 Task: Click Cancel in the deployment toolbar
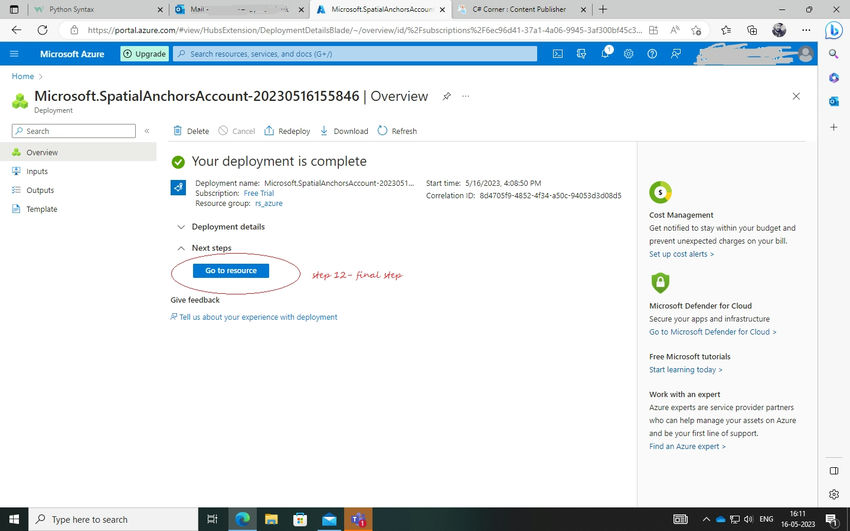coord(236,131)
